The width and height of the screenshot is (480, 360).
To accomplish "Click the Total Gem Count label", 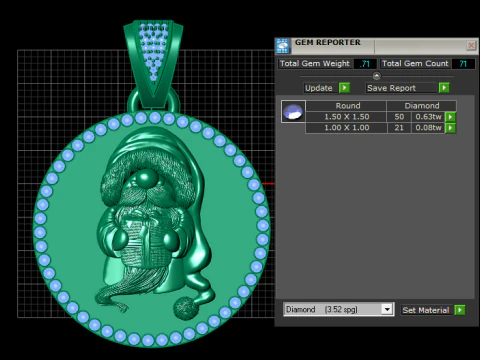I will 415,64.
